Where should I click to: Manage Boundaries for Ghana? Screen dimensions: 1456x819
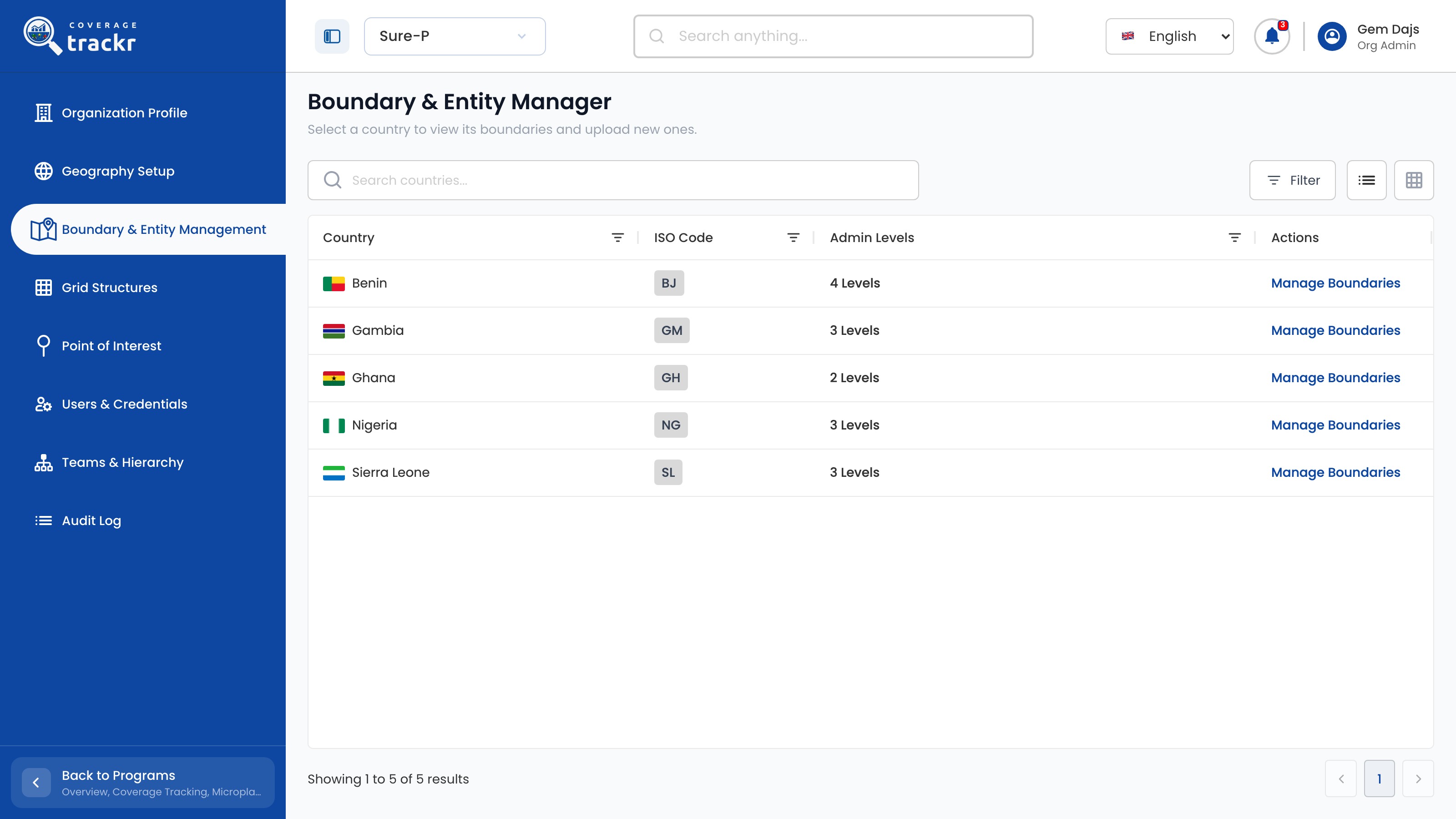(x=1335, y=378)
